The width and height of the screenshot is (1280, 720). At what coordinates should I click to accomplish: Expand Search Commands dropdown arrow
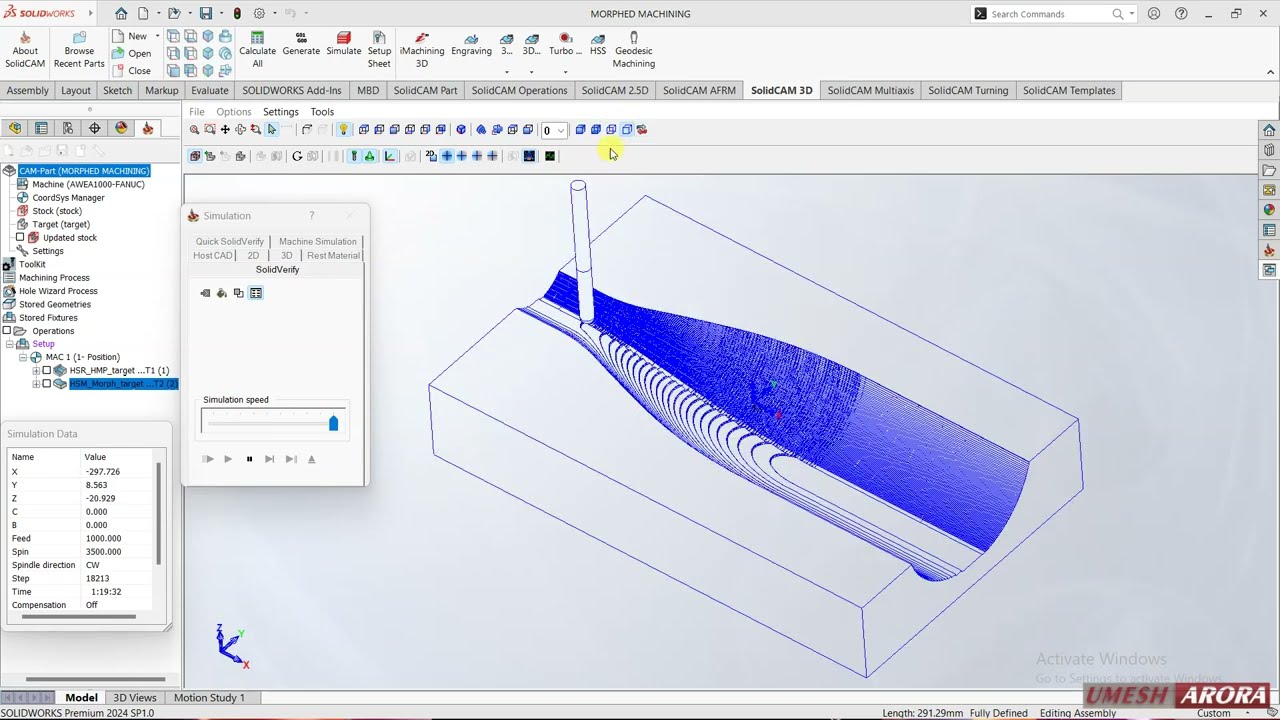pos(1132,14)
